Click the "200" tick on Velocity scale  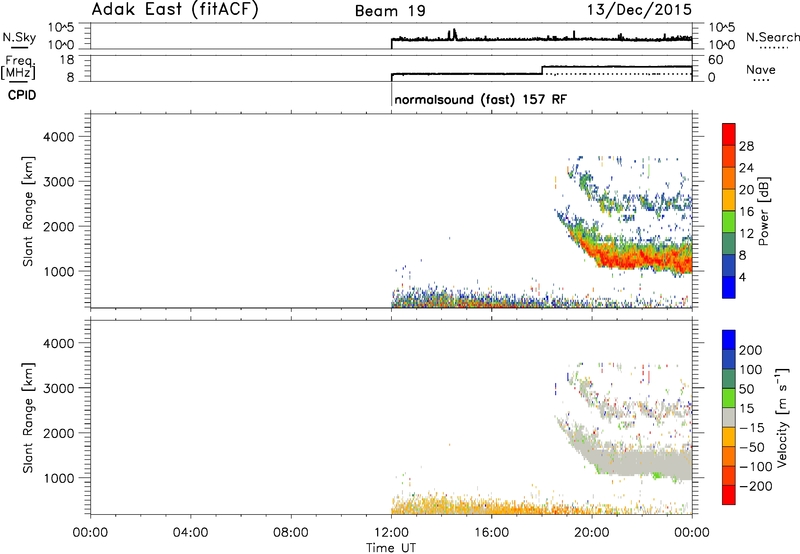coord(751,350)
